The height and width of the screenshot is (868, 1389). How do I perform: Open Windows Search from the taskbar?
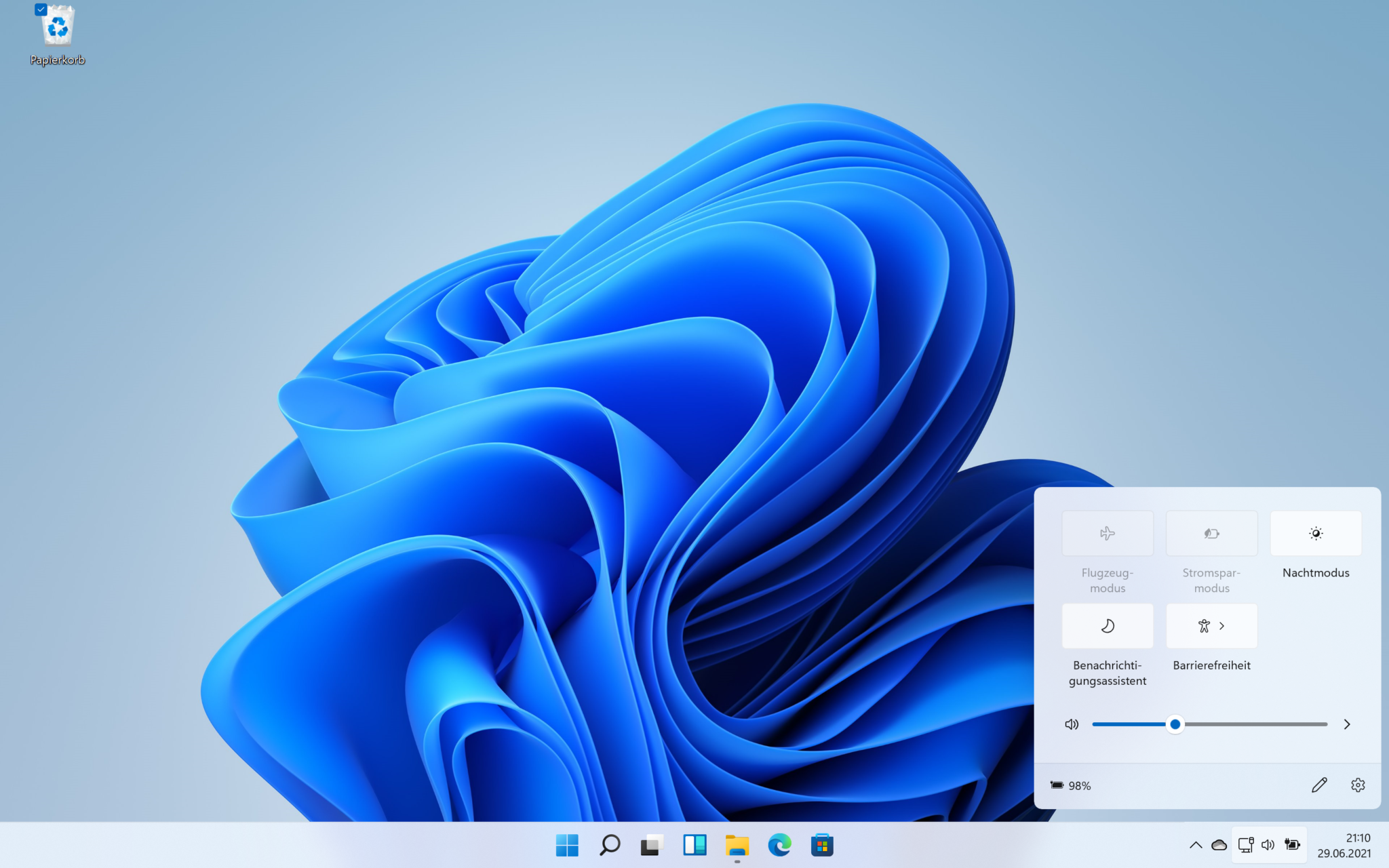point(609,845)
